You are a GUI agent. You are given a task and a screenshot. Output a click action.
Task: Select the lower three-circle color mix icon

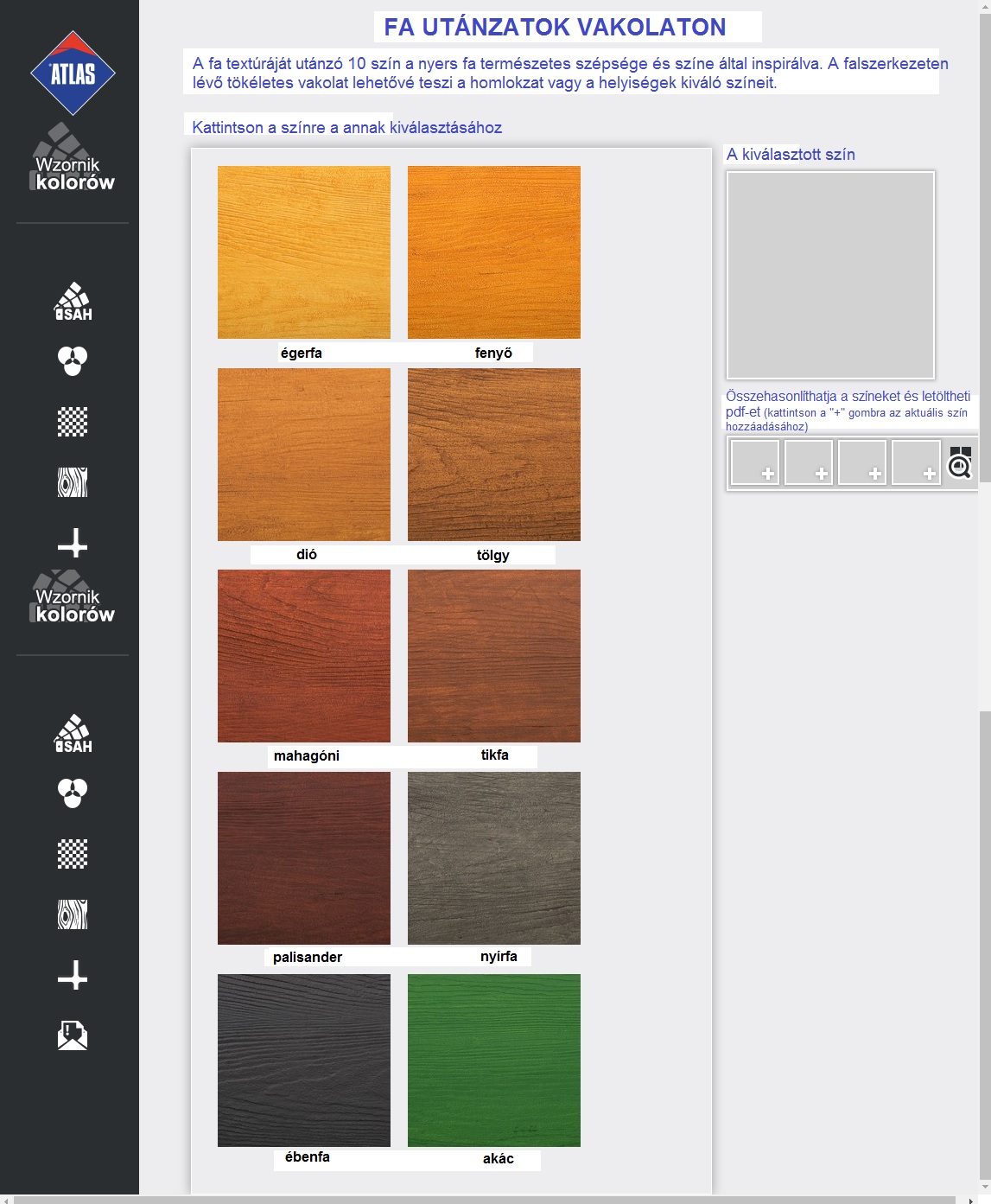click(x=73, y=793)
